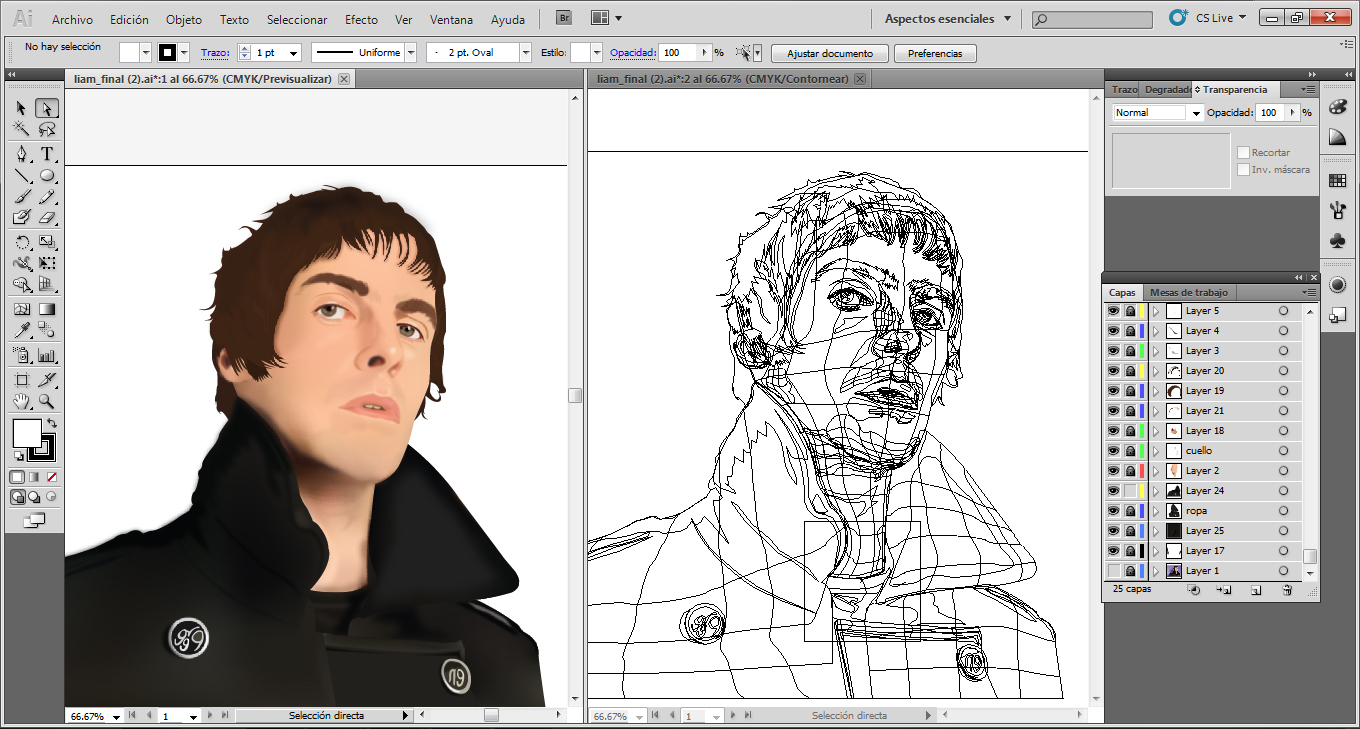Click the Layer 24 thumbnail
Screen dimensions: 1360x729
coord(1174,491)
